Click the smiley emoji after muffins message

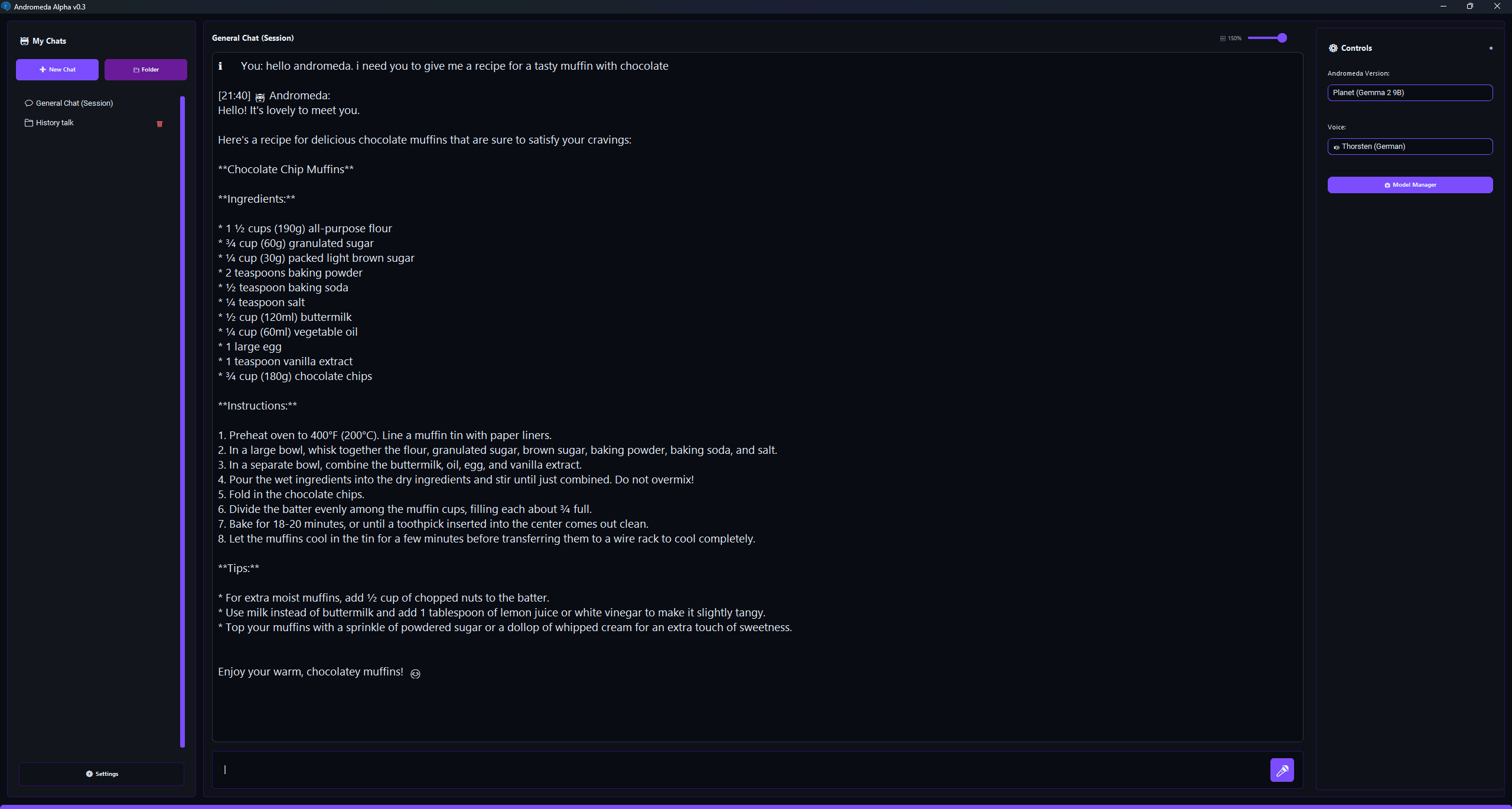(415, 674)
